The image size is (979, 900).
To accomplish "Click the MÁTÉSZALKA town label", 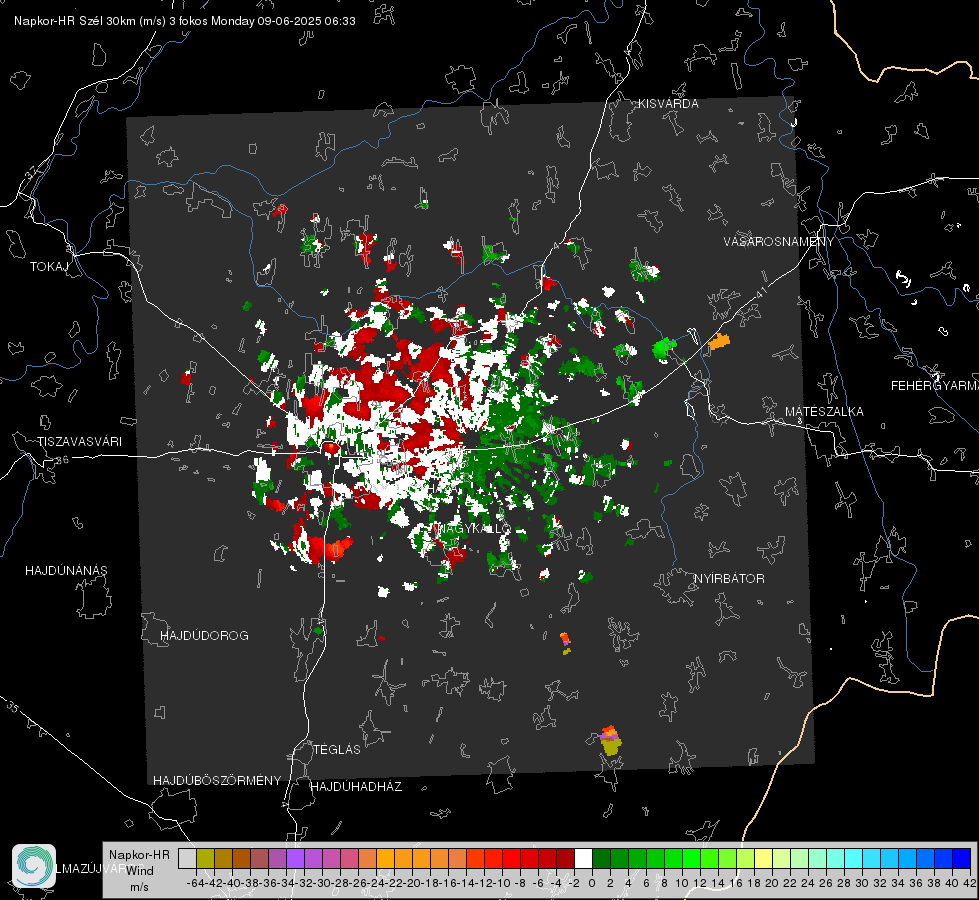I will (x=824, y=412).
